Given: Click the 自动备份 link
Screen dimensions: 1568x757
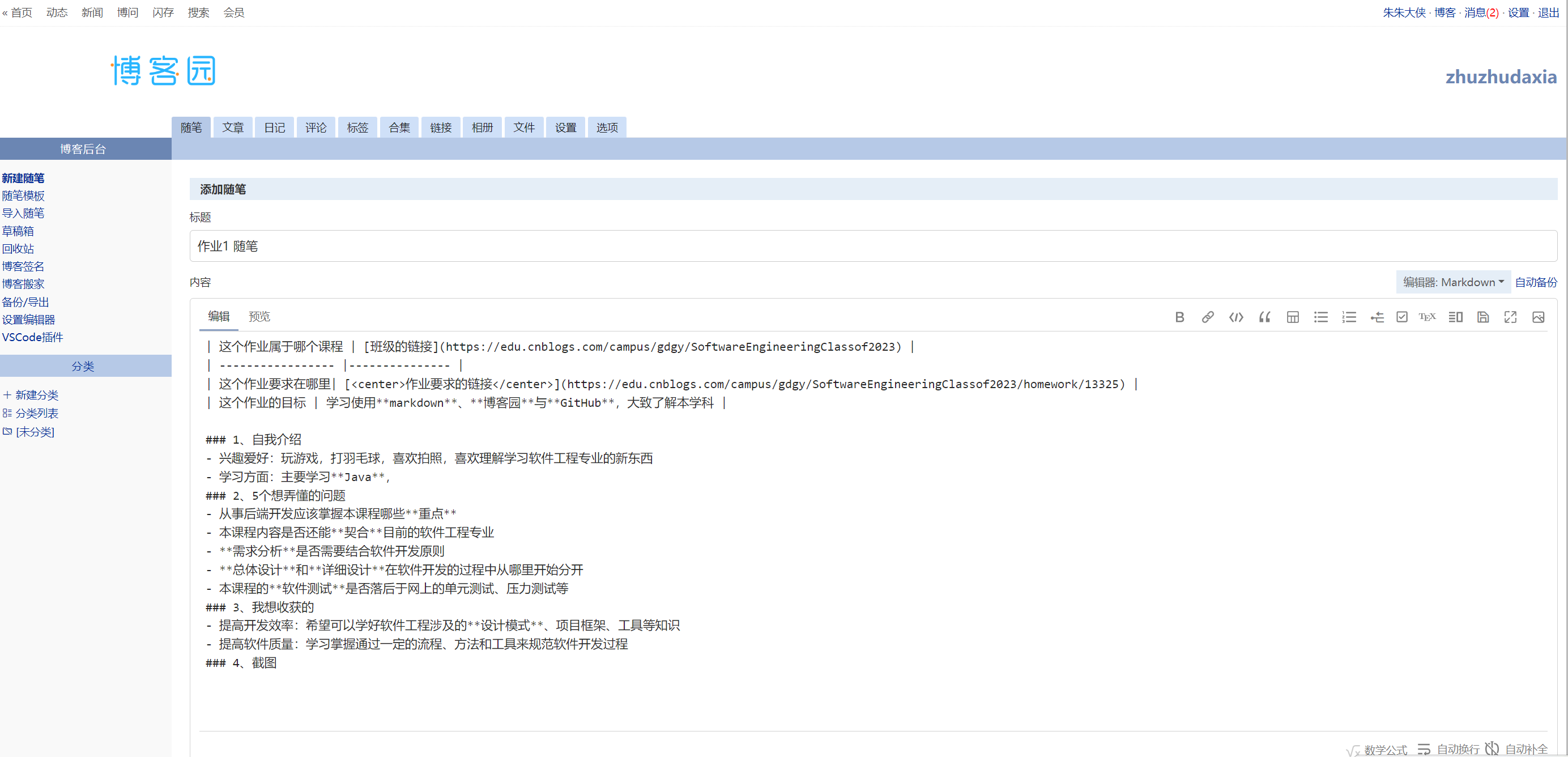Looking at the screenshot, I should (x=1535, y=282).
